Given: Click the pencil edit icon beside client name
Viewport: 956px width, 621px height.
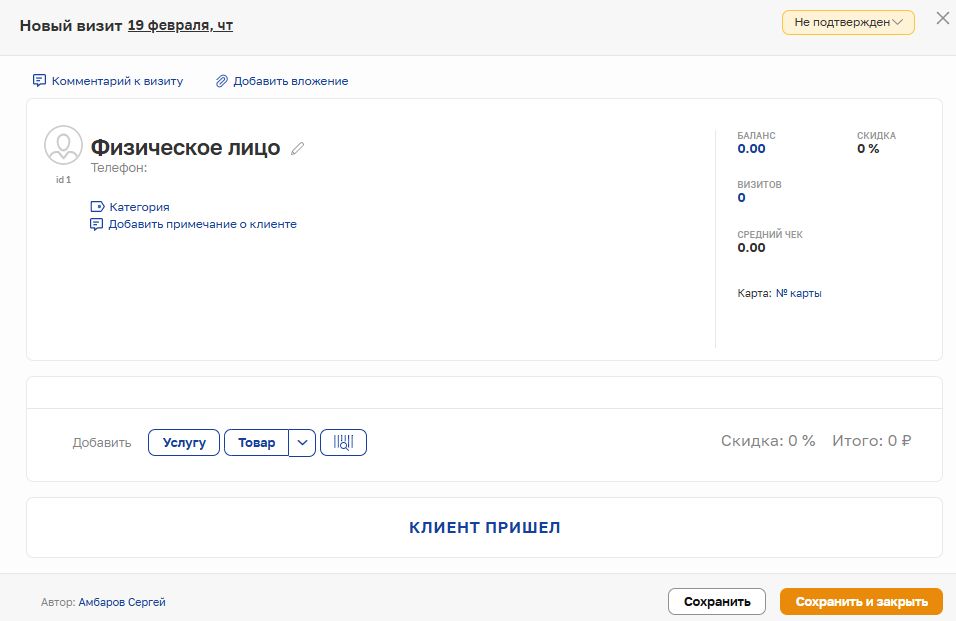Looking at the screenshot, I should point(297,149).
